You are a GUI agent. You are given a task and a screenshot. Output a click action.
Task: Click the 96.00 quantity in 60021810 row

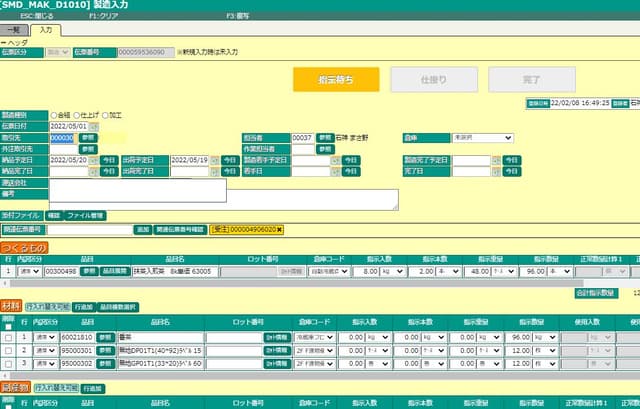pyautogui.click(x=518, y=338)
